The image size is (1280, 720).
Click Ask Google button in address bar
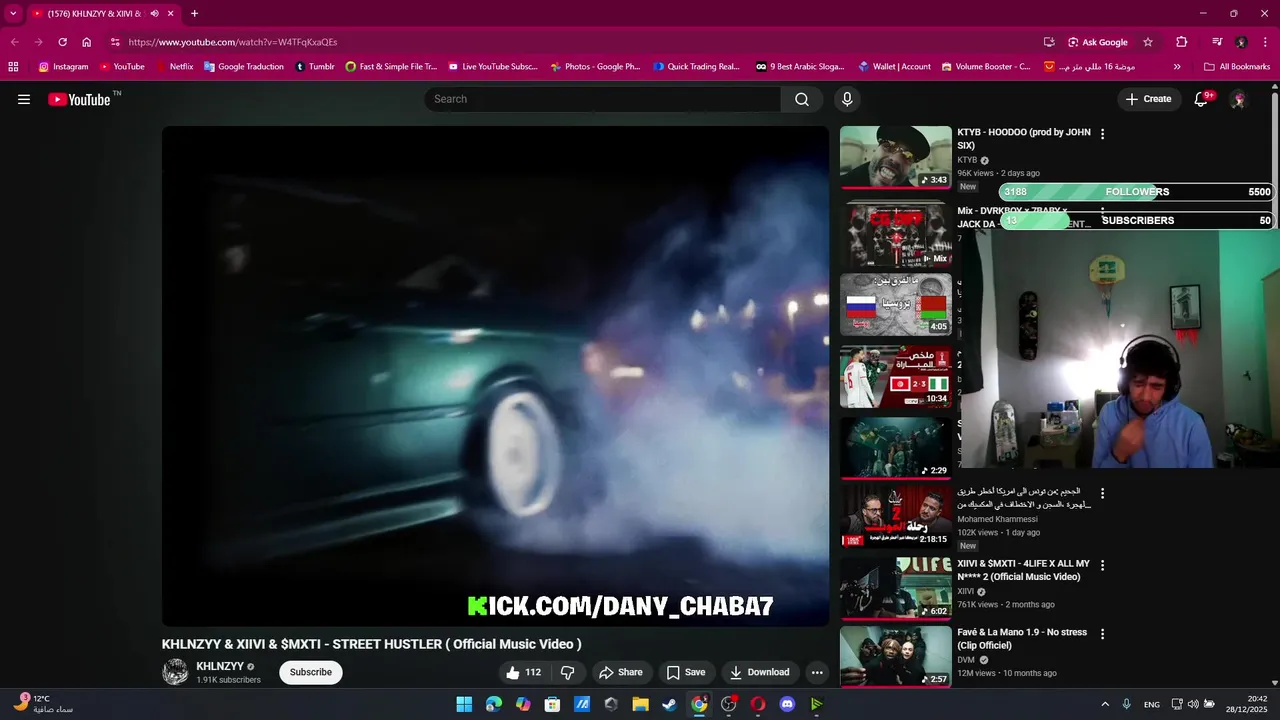pyautogui.click(x=1097, y=42)
